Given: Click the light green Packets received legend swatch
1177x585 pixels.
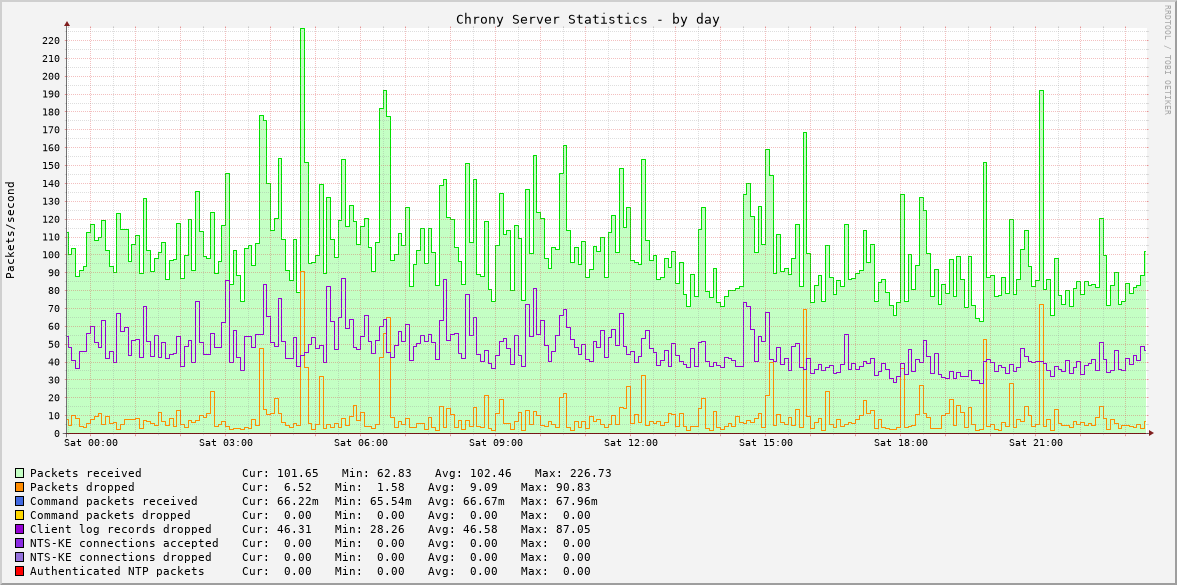Looking at the screenshot, I should pos(20,473).
